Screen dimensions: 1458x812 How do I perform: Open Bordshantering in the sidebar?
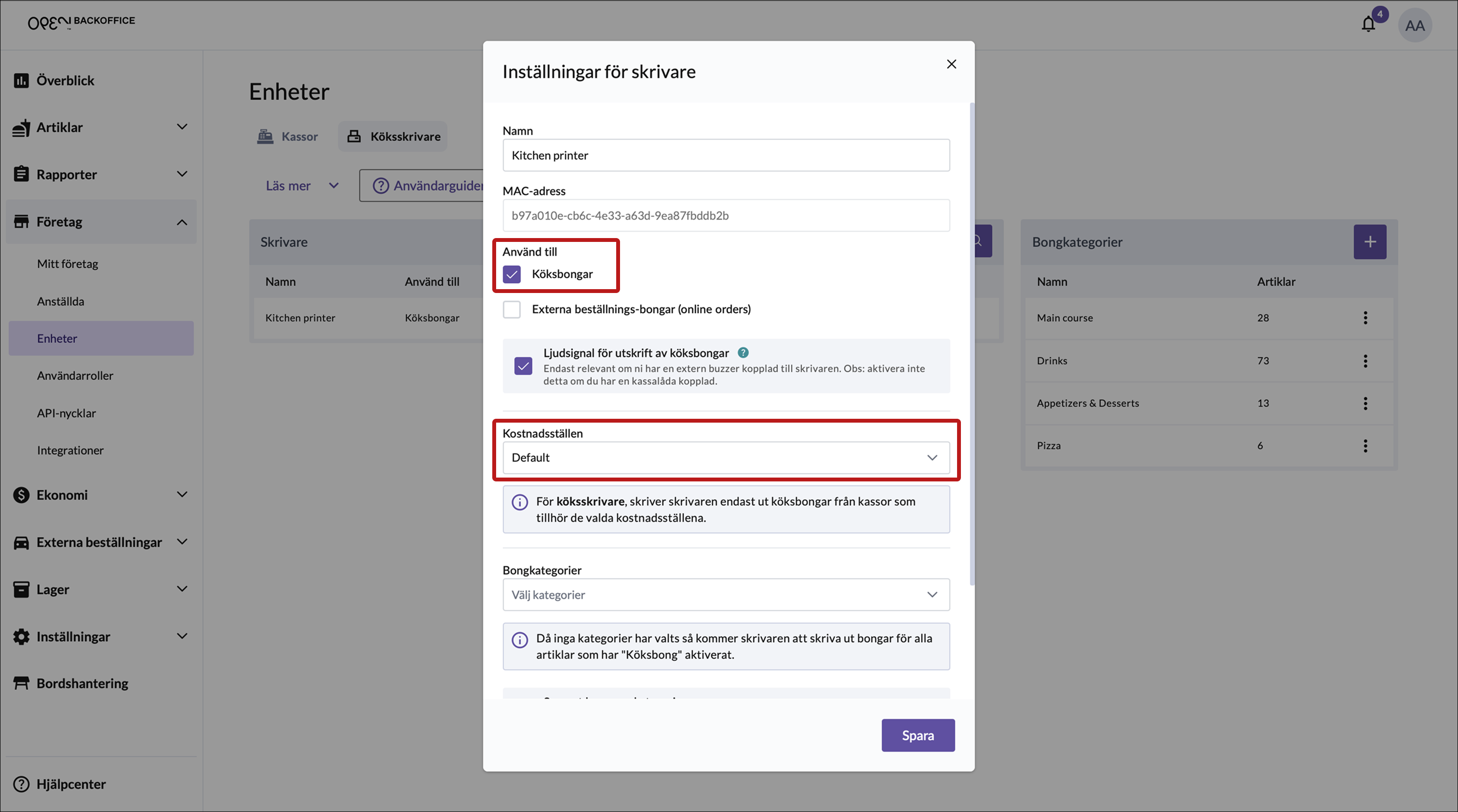coord(82,683)
